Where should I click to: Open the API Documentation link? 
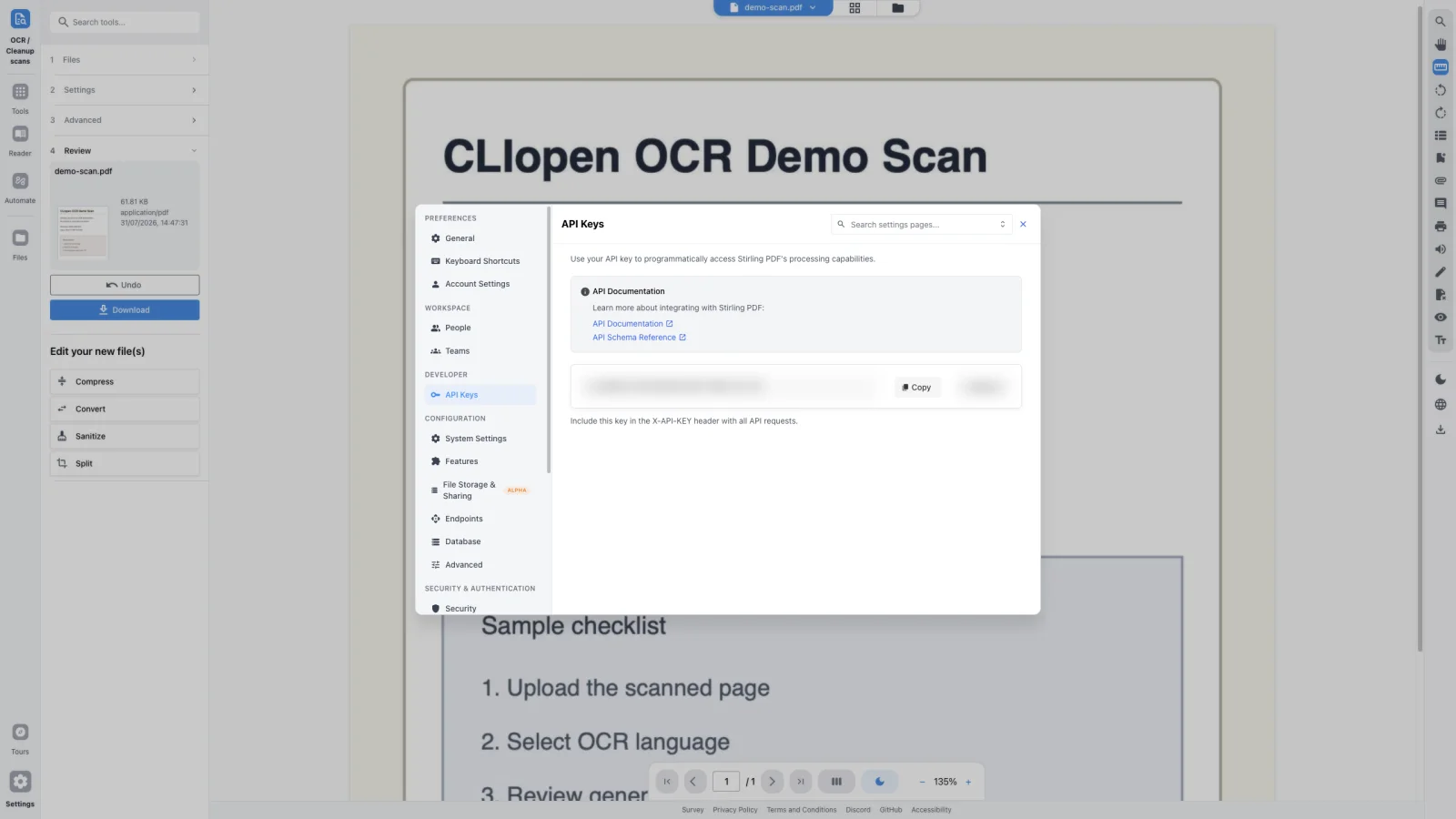[632, 324]
